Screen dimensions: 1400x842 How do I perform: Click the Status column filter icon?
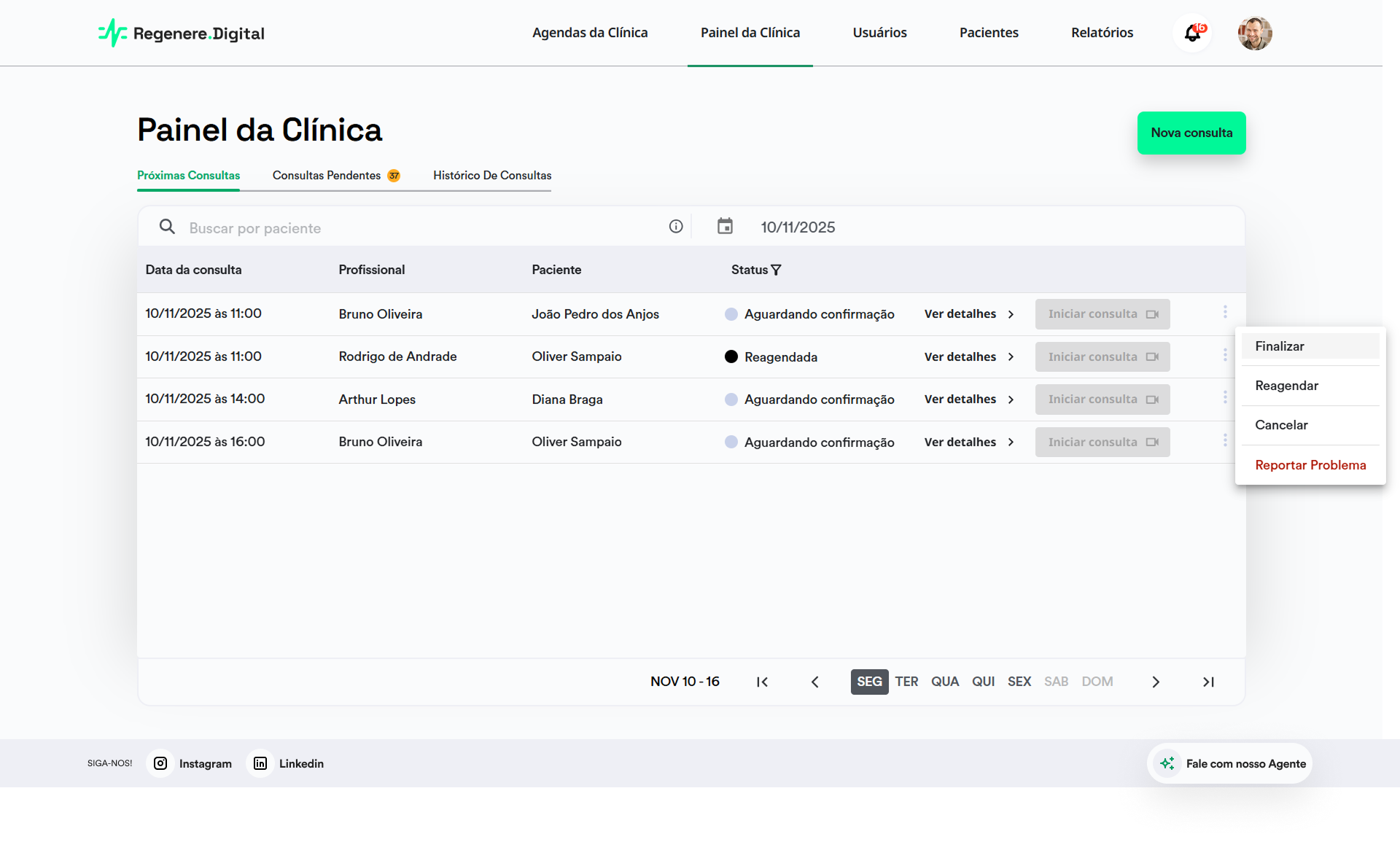[776, 270]
